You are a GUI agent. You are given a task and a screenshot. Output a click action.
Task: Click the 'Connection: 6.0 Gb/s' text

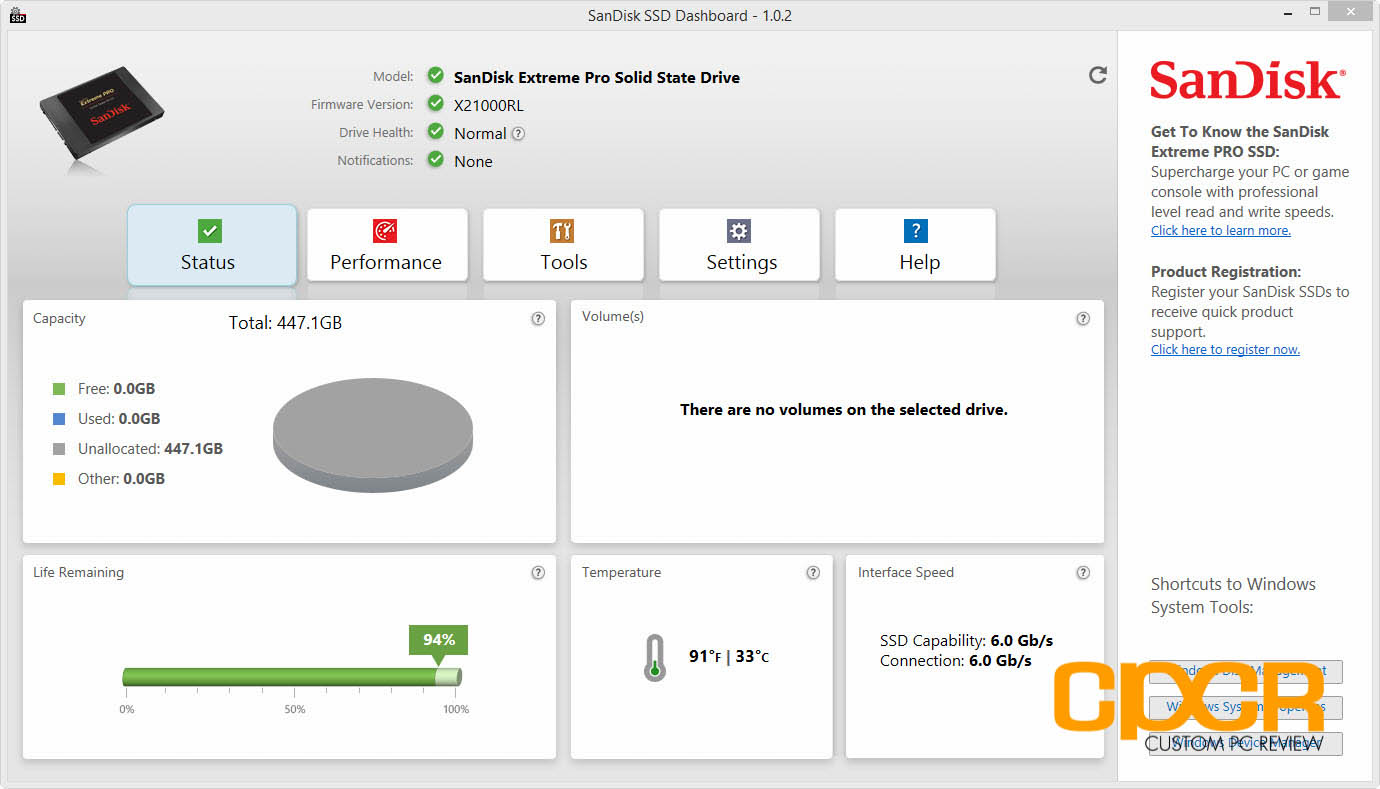click(x=956, y=661)
